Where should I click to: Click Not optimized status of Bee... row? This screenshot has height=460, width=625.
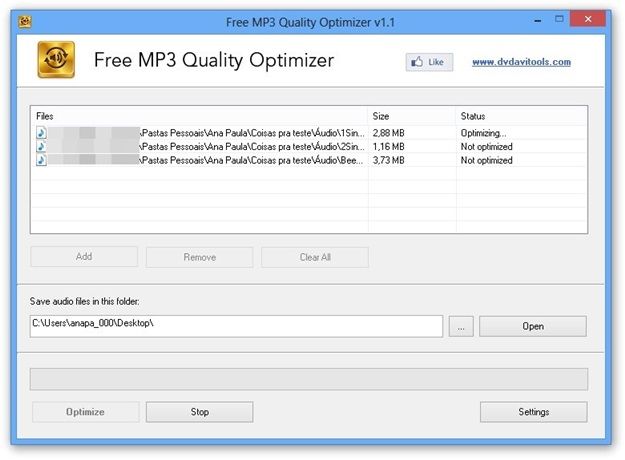click(487, 160)
